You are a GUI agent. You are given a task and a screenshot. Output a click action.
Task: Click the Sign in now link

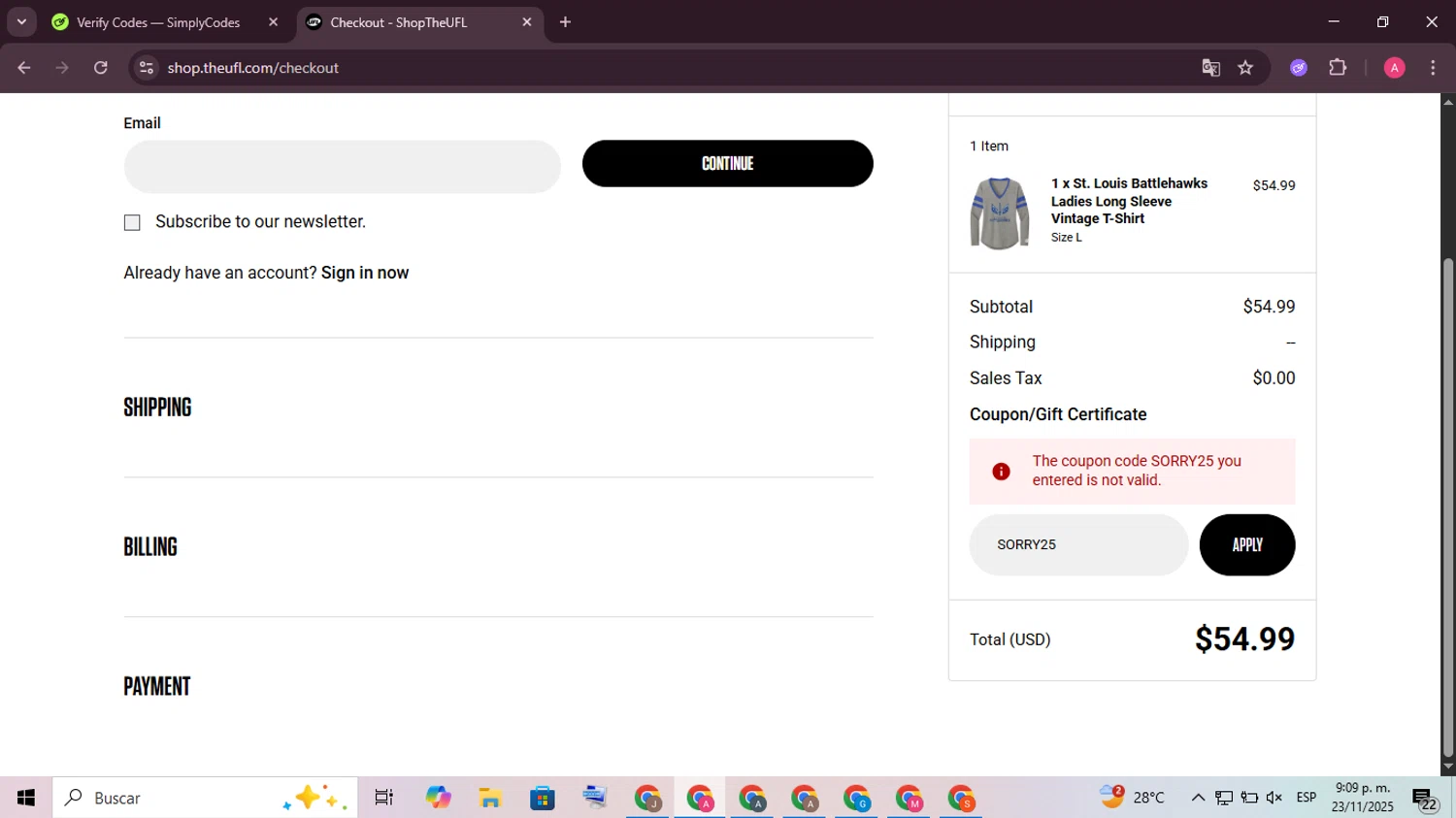(x=365, y=273)
